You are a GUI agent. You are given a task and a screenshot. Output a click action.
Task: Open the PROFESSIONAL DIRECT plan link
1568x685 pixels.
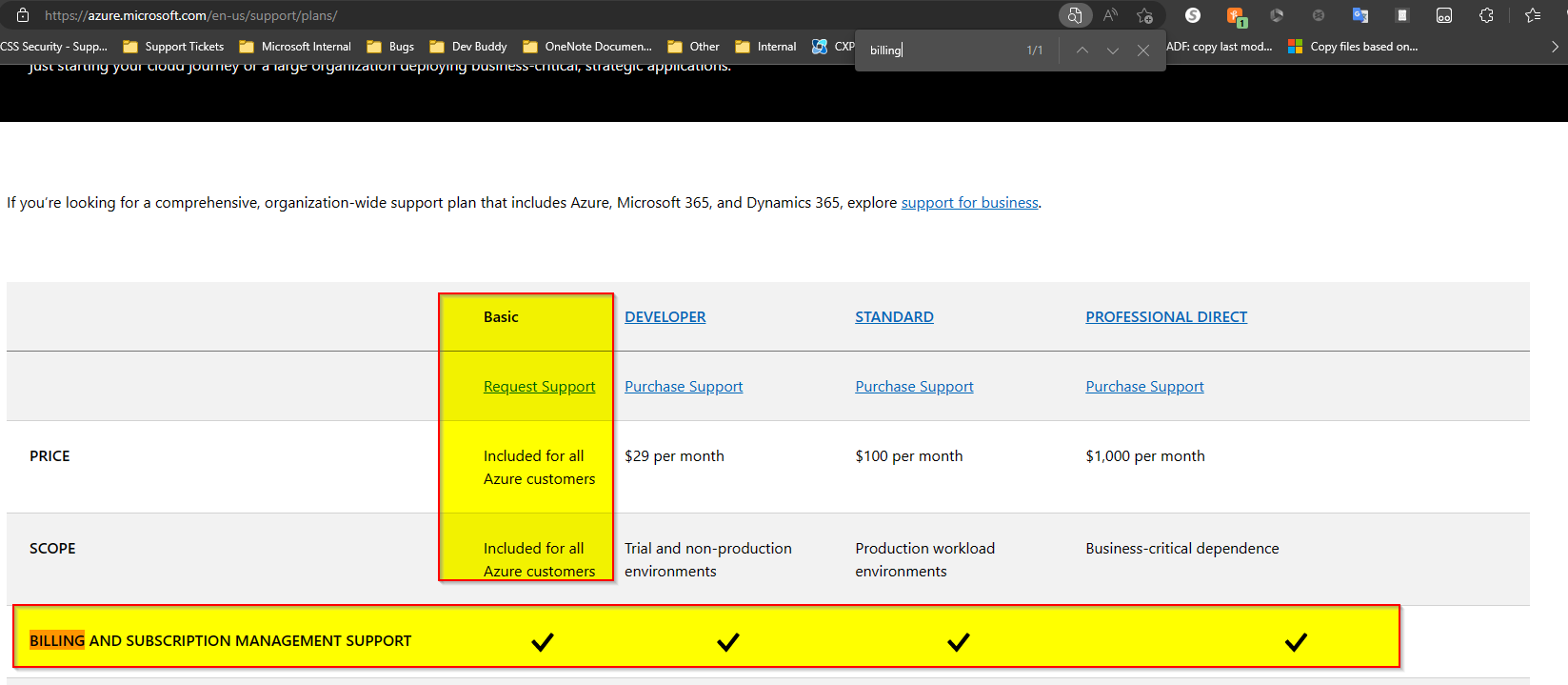(x=1166, y=316)
